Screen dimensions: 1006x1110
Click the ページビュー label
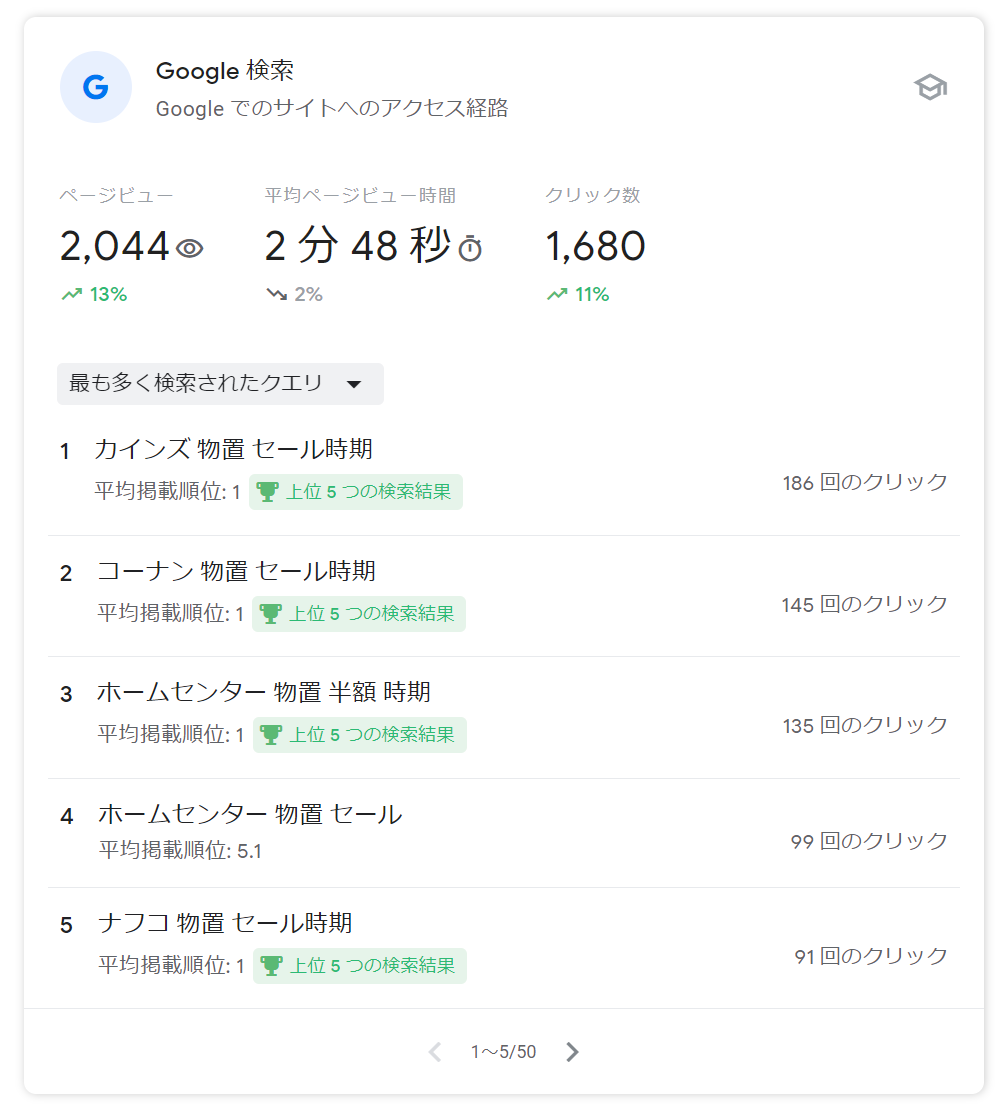coord(116,195)
